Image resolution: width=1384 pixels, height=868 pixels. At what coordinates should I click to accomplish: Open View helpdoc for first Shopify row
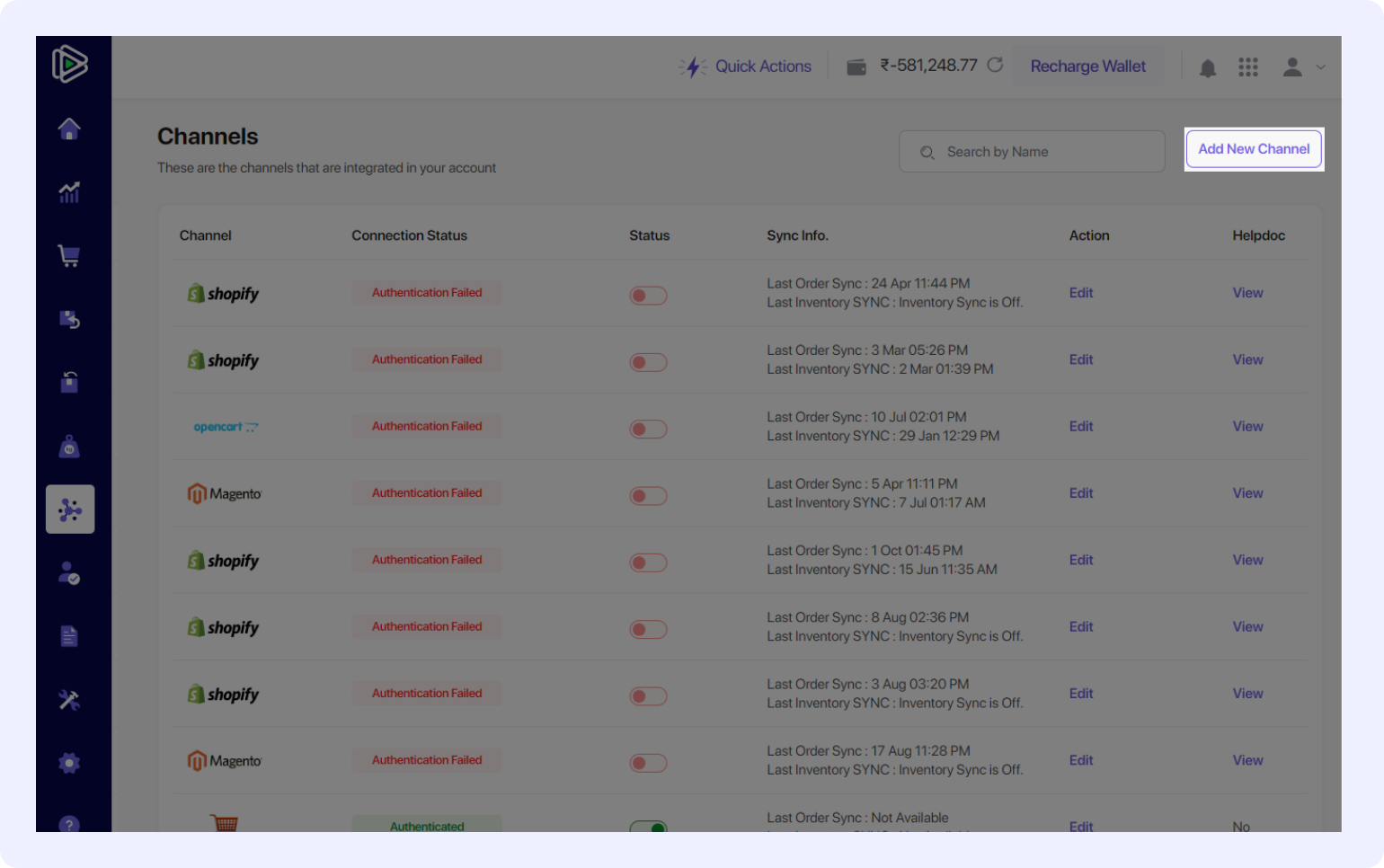1247,293
